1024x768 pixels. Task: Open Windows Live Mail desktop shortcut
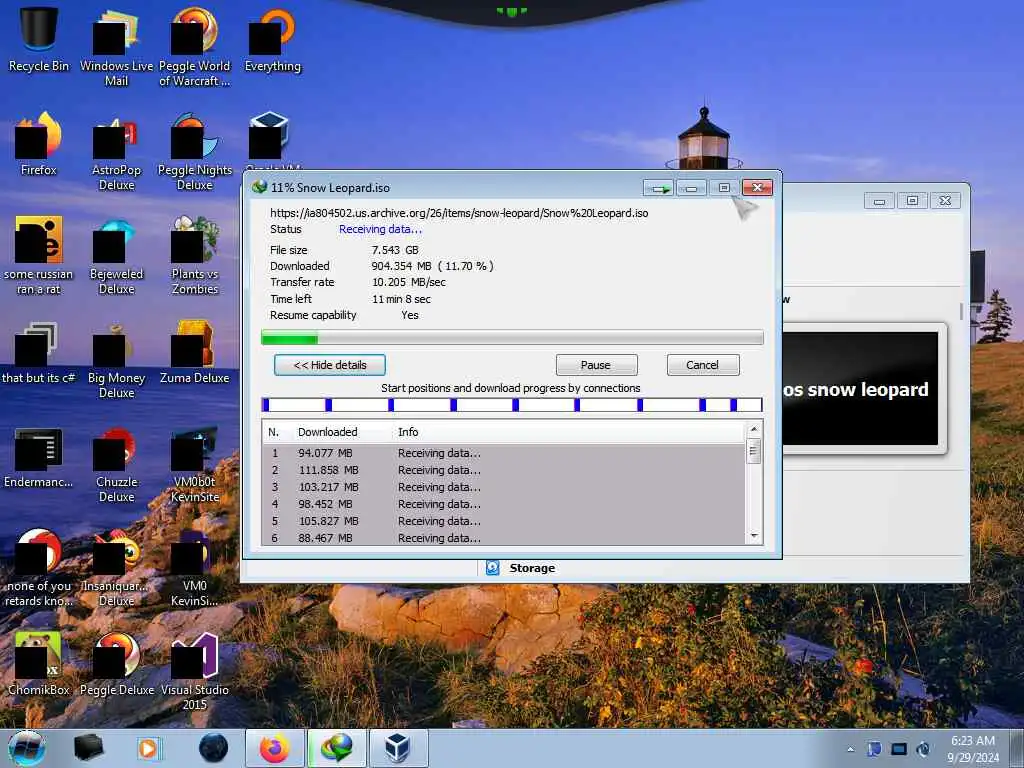click(116, 47)
